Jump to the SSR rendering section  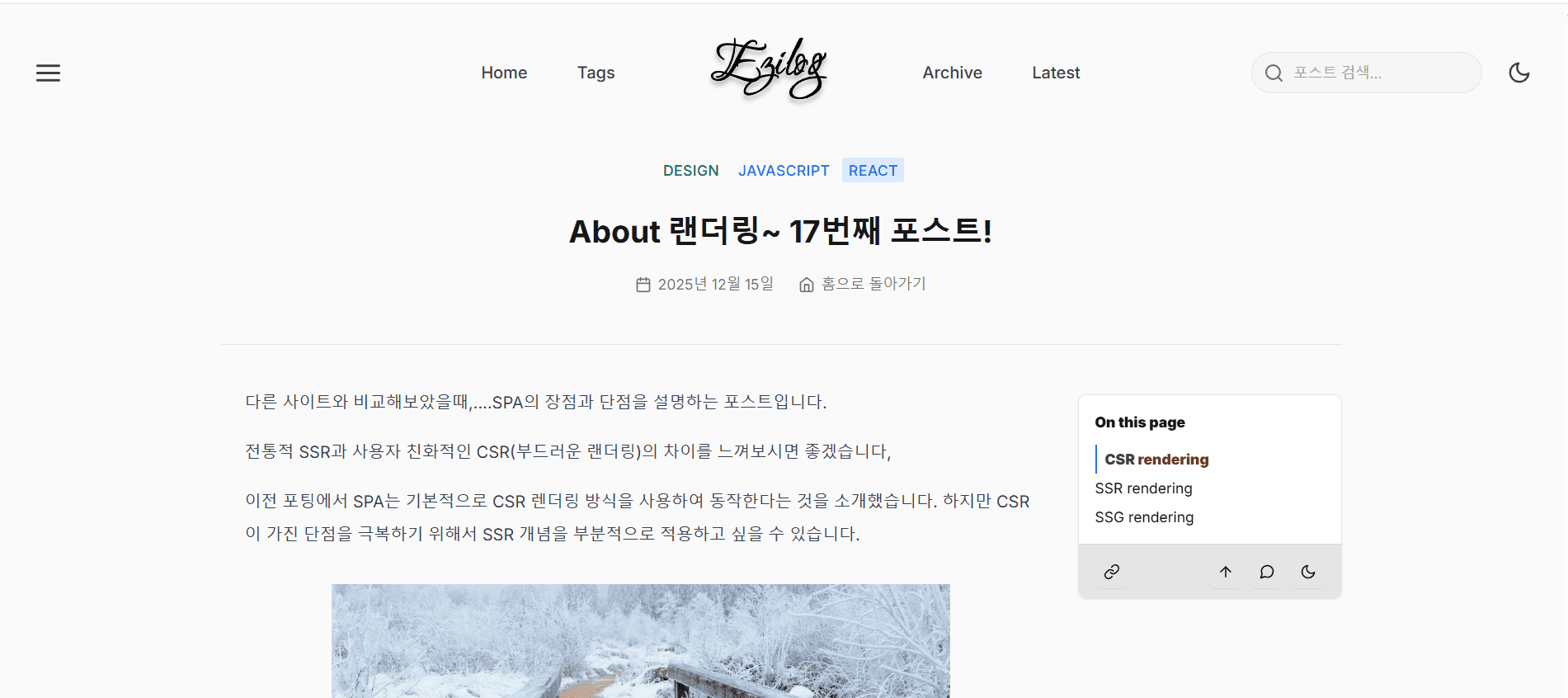(x=1143, y=488)
